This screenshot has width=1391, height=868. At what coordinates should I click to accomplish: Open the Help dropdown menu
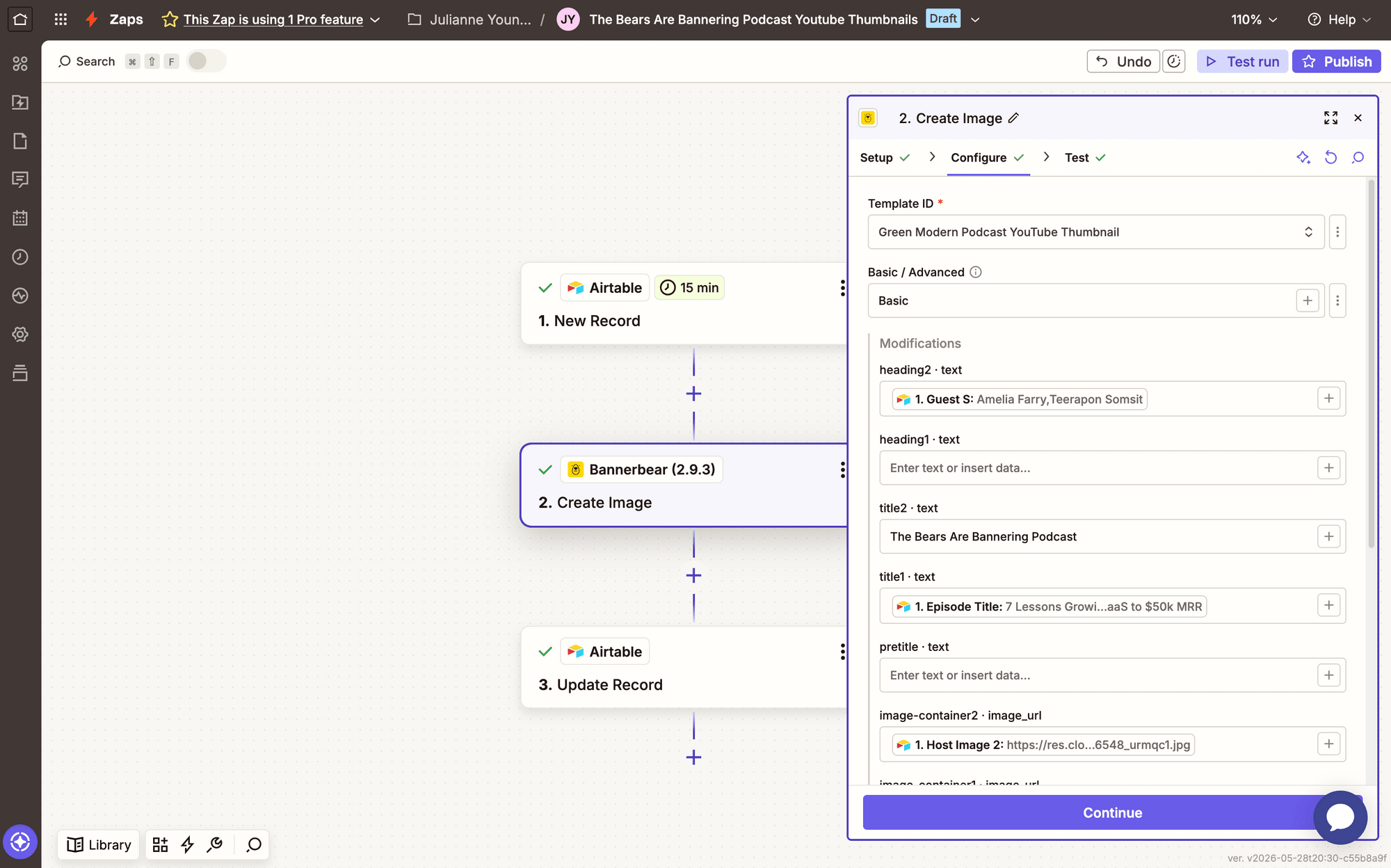click(1340, 19)
